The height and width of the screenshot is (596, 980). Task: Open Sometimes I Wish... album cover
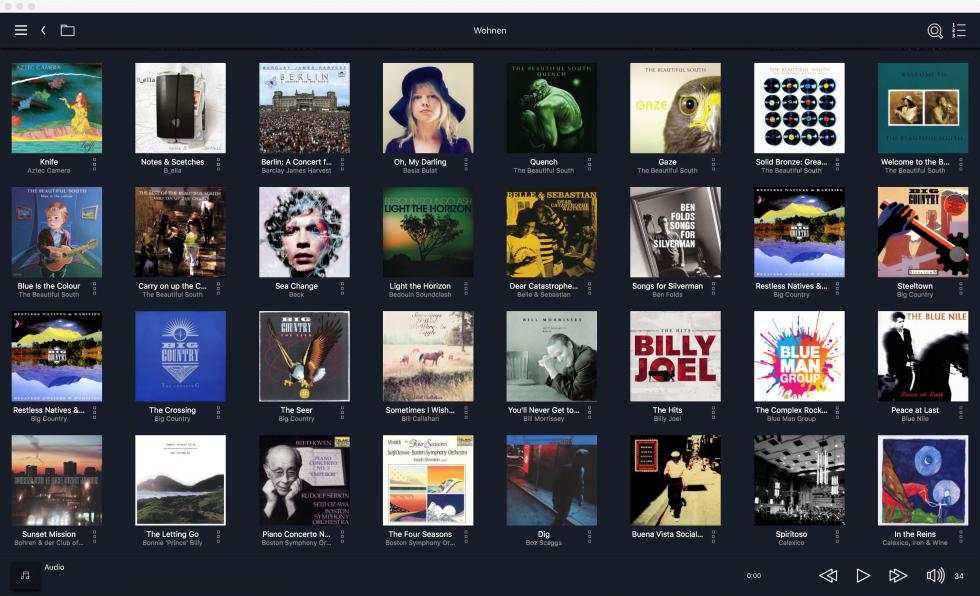coord(428,356)
